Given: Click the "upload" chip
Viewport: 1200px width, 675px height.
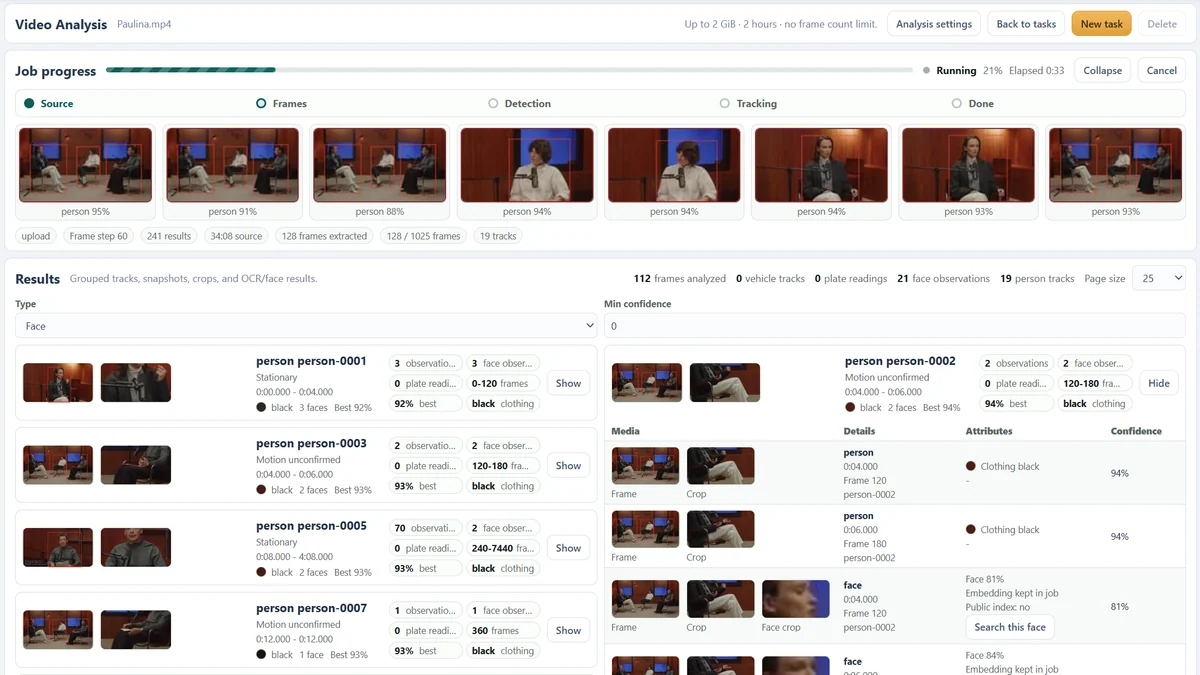Looking at the screenshot, I should 36,236.
